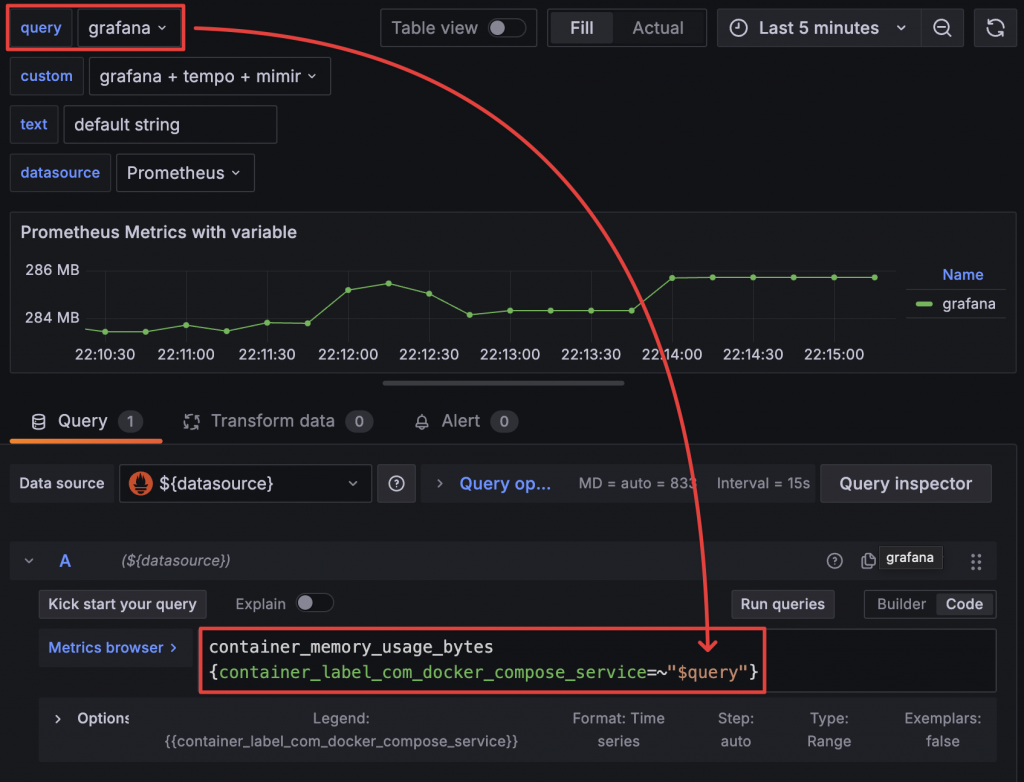Click the refresh dashboard icon
The image size is (1024, 782).
995,28
